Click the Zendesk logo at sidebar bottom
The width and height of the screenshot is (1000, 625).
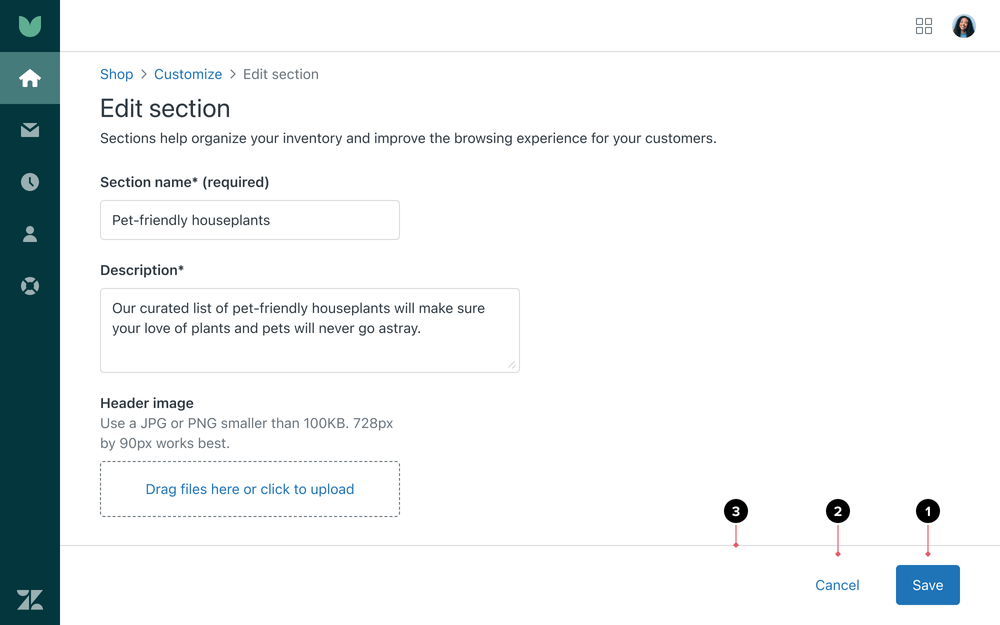(30, 599)
